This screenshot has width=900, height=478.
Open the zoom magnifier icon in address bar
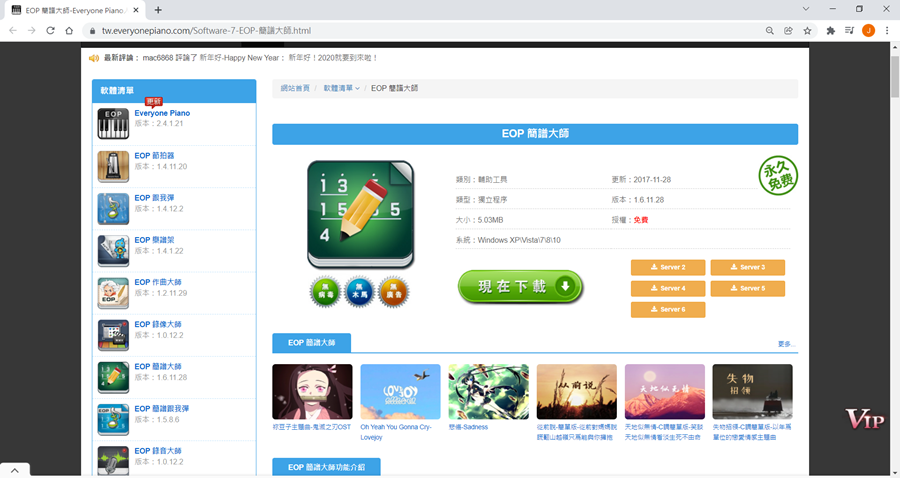pyautogui.click(x=770, y=30)
